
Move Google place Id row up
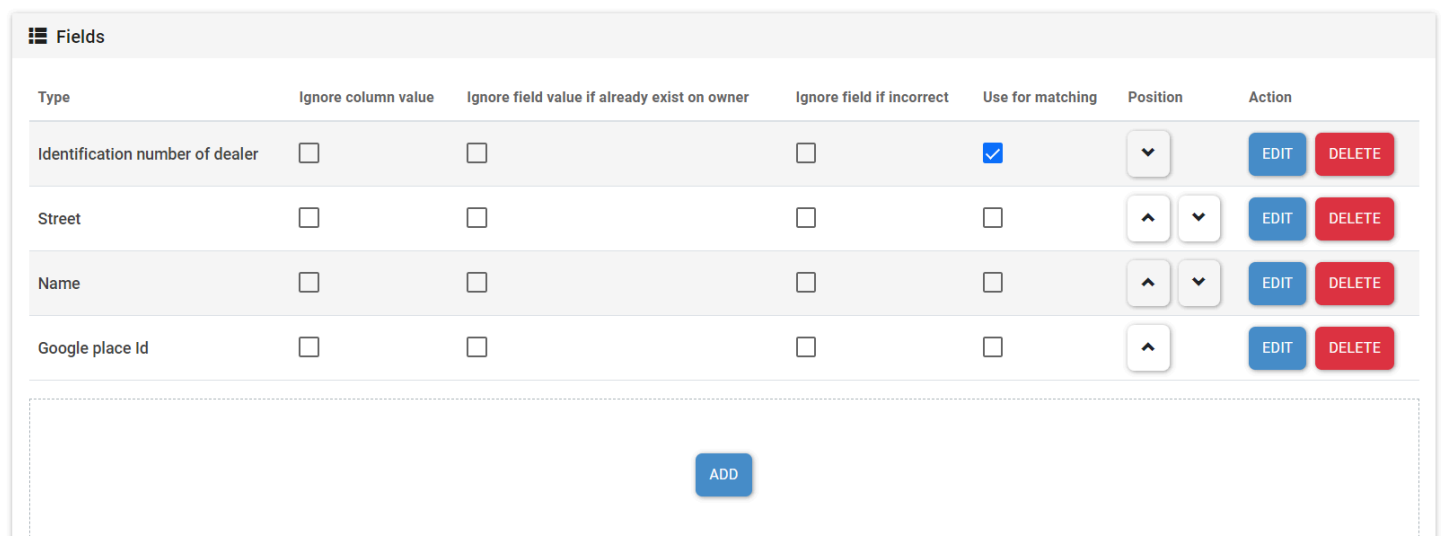1148,348
